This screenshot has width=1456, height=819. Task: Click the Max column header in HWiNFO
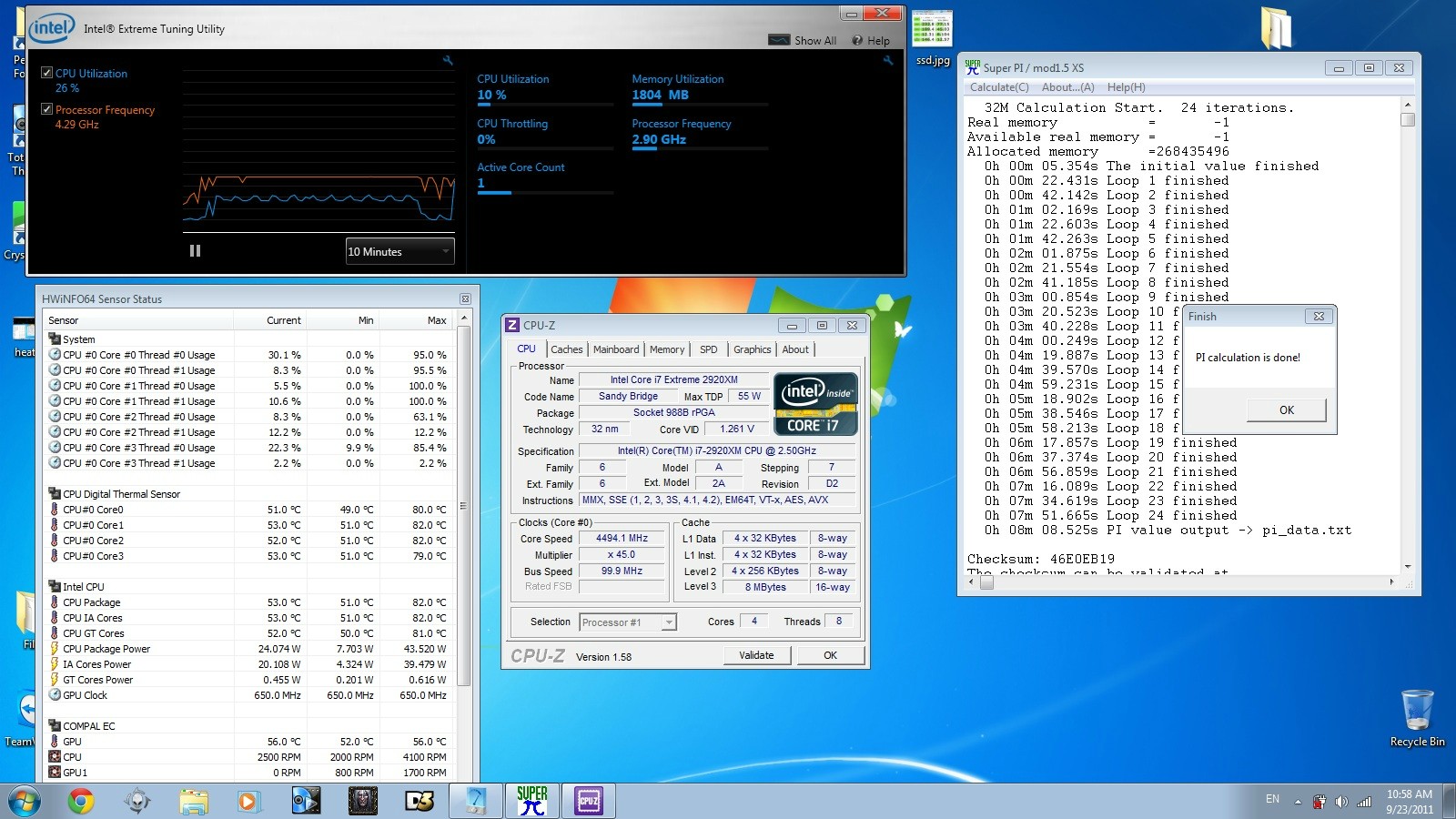point(417,320)
